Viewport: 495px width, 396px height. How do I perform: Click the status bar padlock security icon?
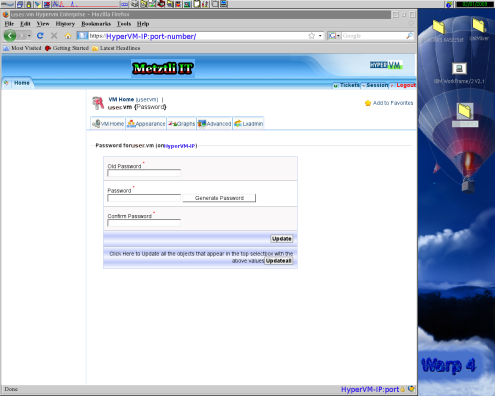[402, 389]
